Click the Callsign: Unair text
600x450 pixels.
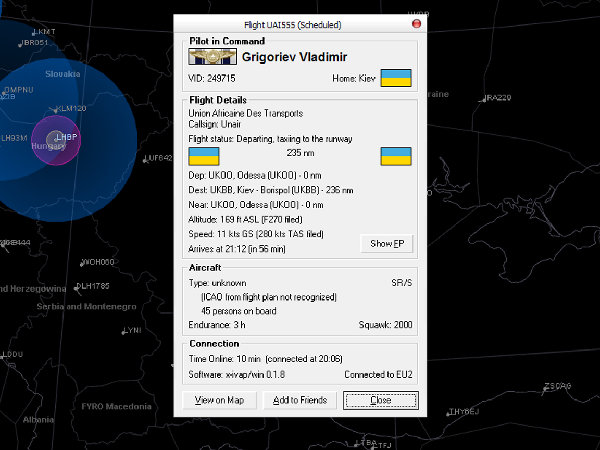215,124
